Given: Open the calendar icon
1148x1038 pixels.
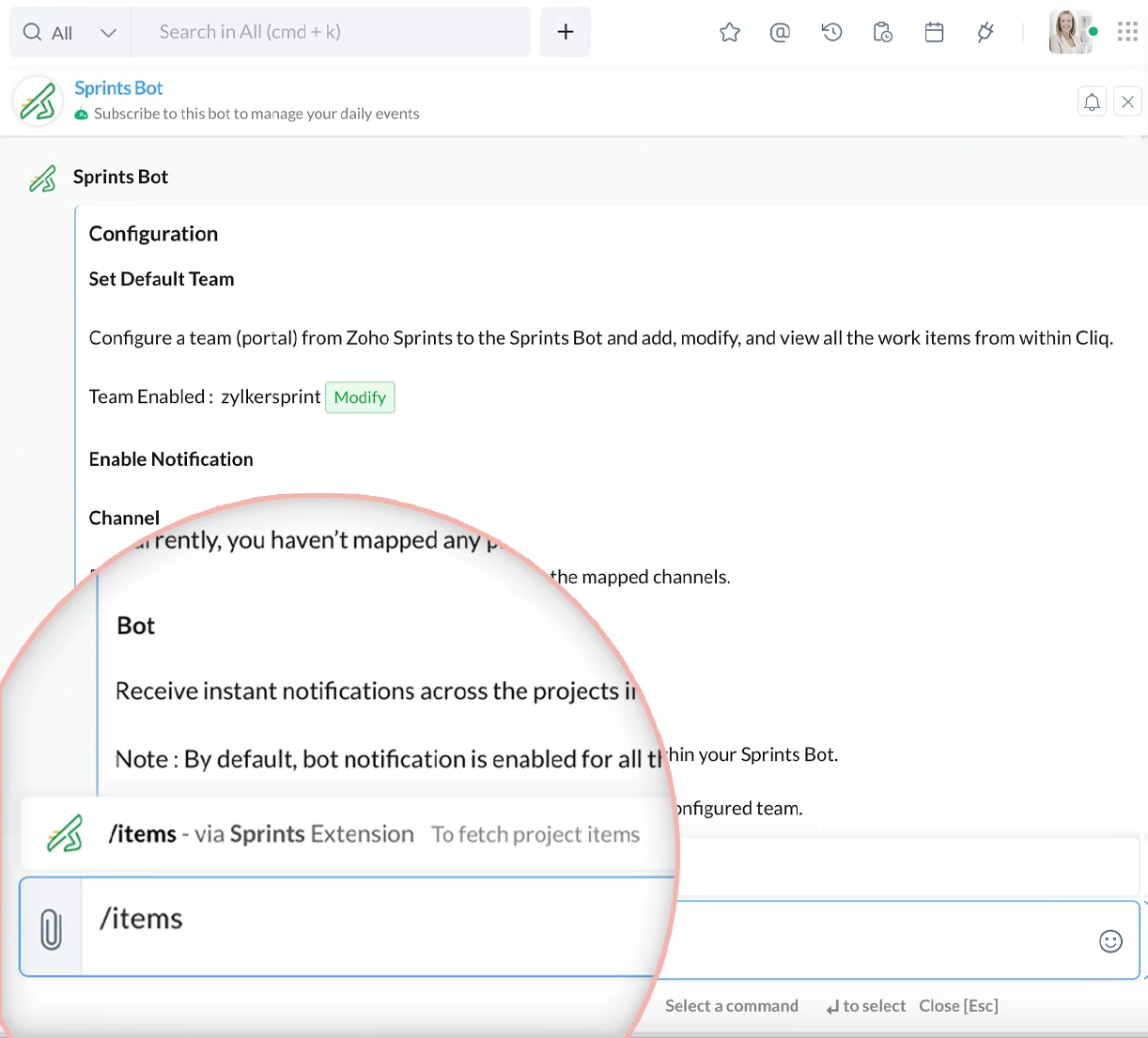Looking at the screenshot, I should coord(934,33).
